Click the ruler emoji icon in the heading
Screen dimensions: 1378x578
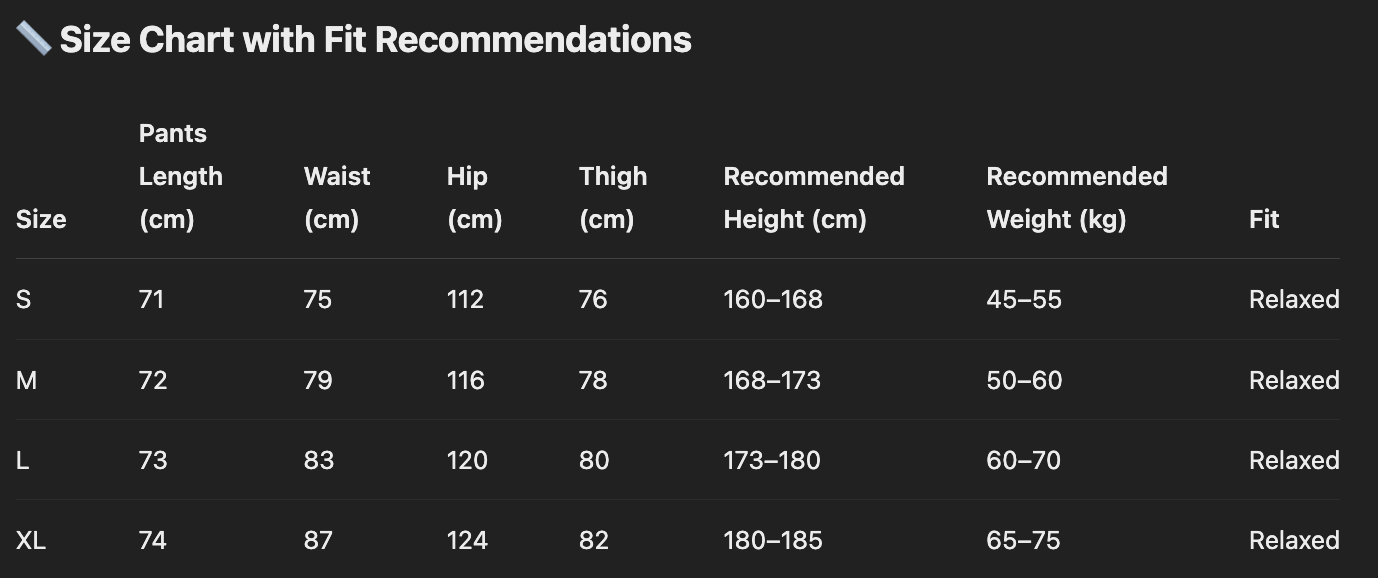(x=34, y=39)
